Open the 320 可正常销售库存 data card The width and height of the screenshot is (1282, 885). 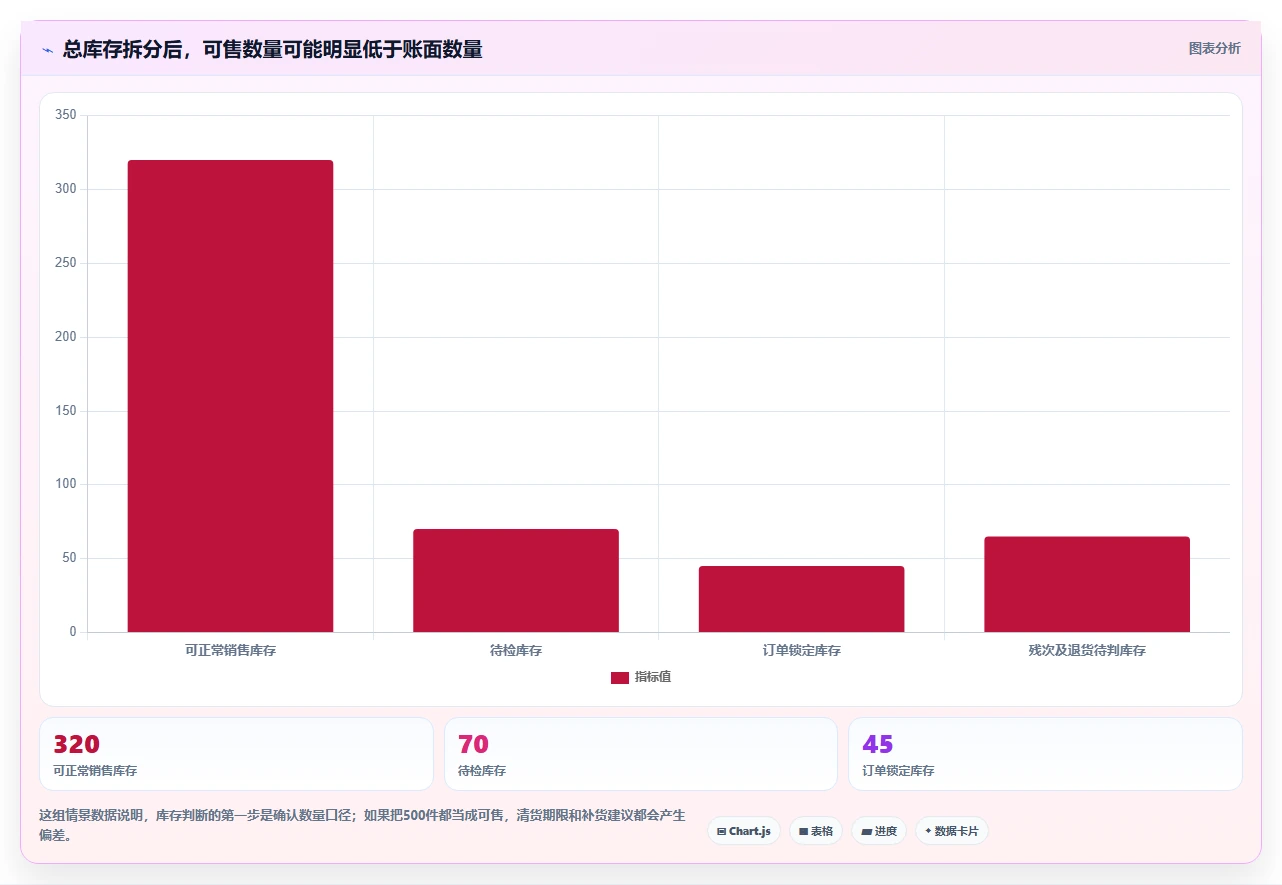(236, 754)
